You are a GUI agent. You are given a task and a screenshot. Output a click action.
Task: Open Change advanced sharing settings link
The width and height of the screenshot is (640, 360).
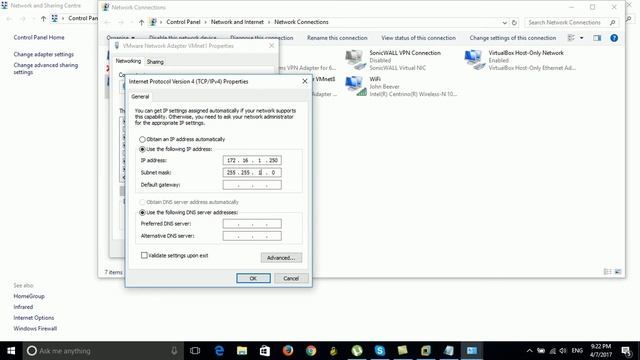(x=46, y=69)
